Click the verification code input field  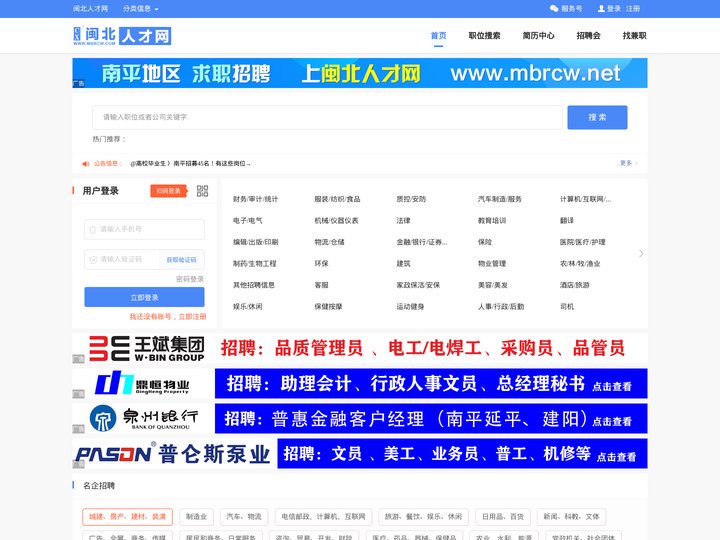point(123,259)
